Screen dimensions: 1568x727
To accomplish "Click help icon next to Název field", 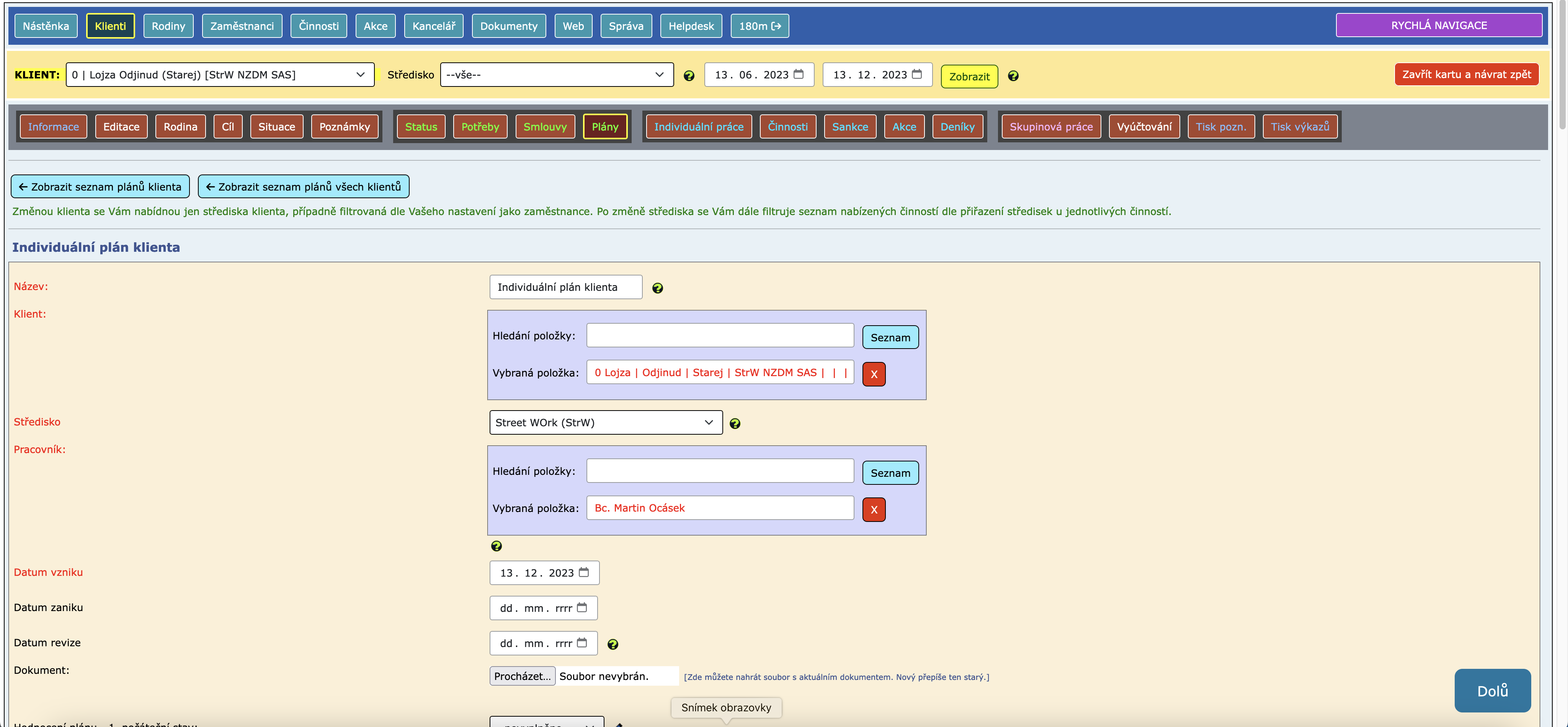I will pyautogui.click(x=657, y=289).
